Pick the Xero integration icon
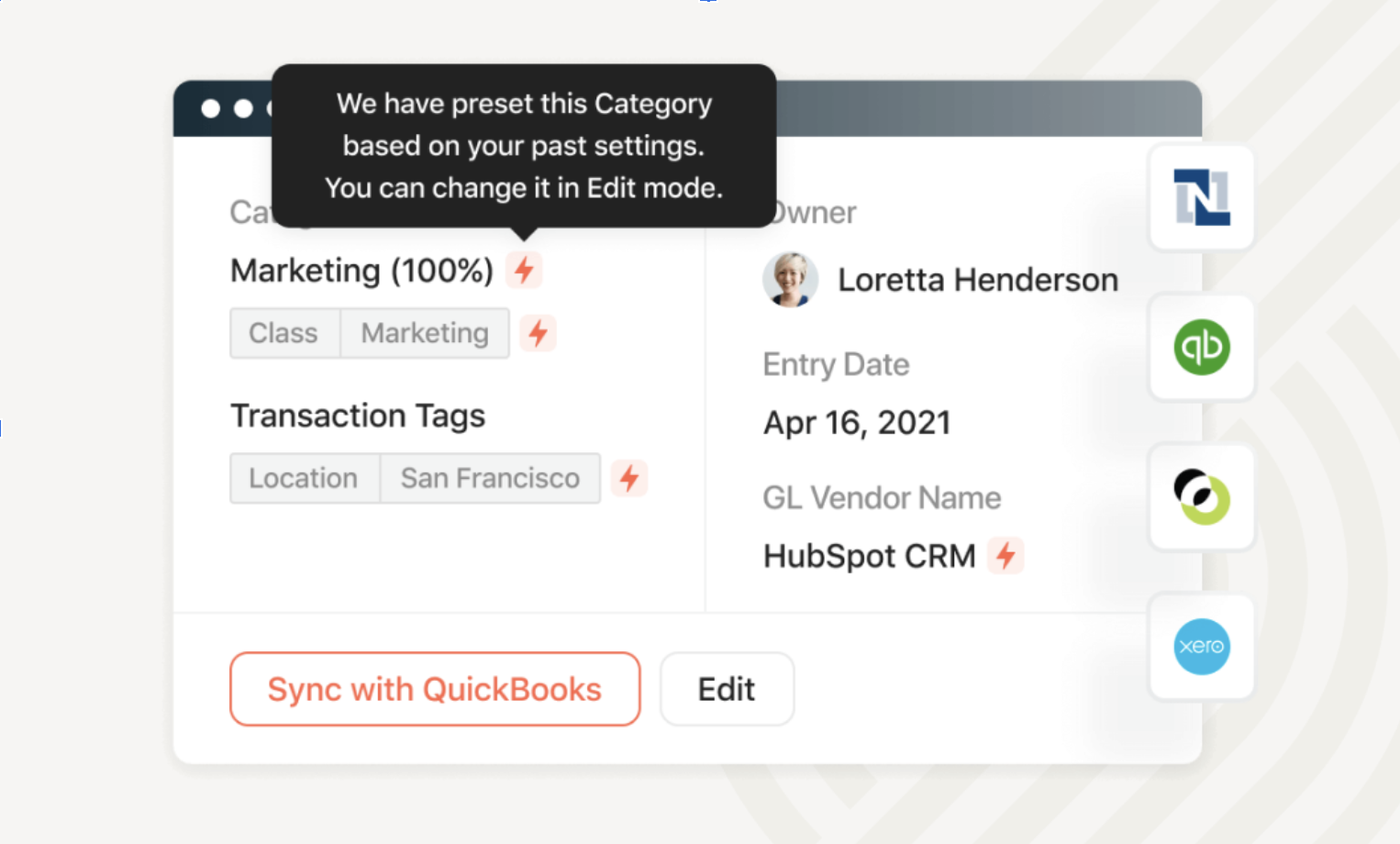The width and height of the screenshot is (1400, 844). pos(1202,647)
